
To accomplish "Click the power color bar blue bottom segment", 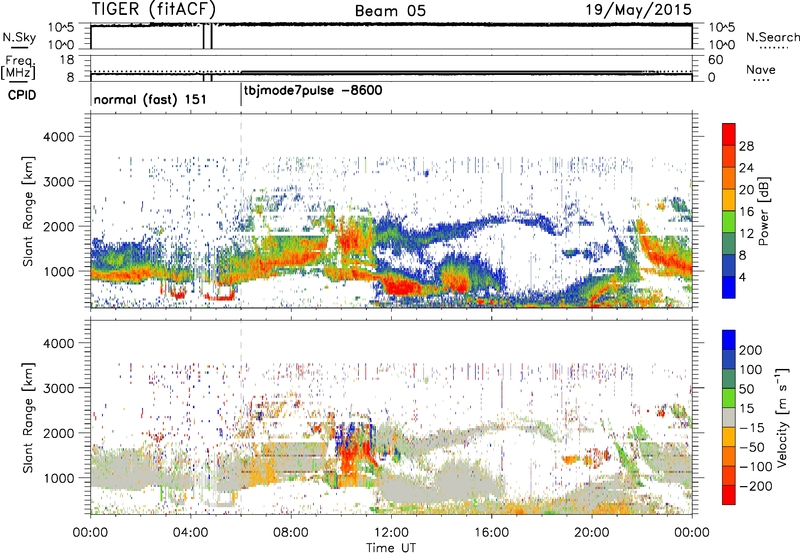I will [729, 288].
